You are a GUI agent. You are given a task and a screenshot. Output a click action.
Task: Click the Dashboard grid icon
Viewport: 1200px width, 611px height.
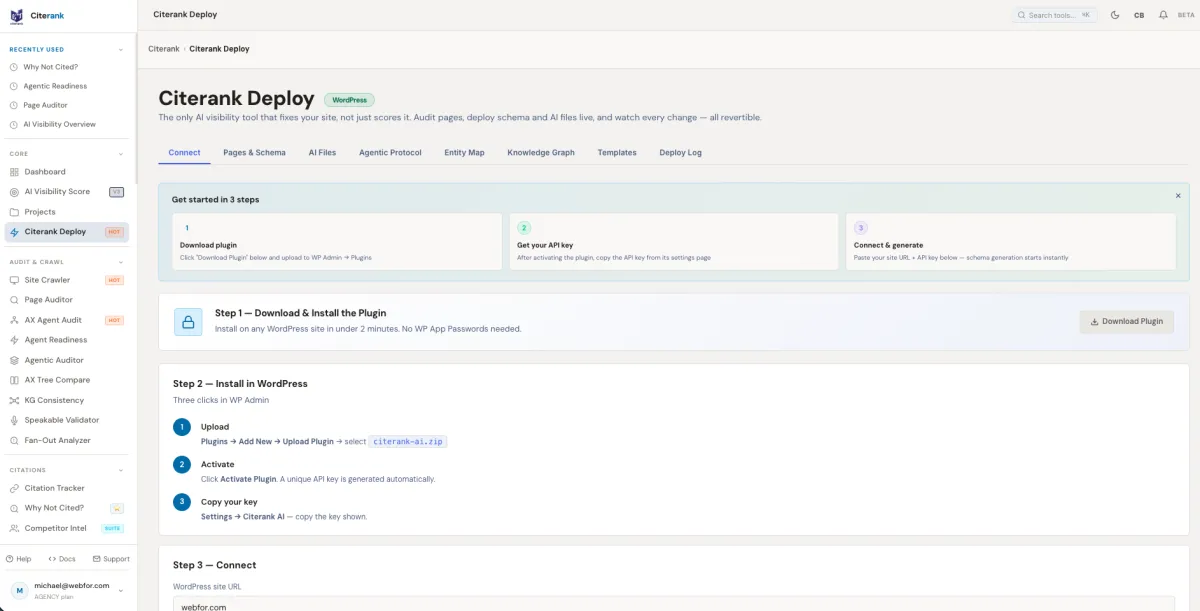14,172
